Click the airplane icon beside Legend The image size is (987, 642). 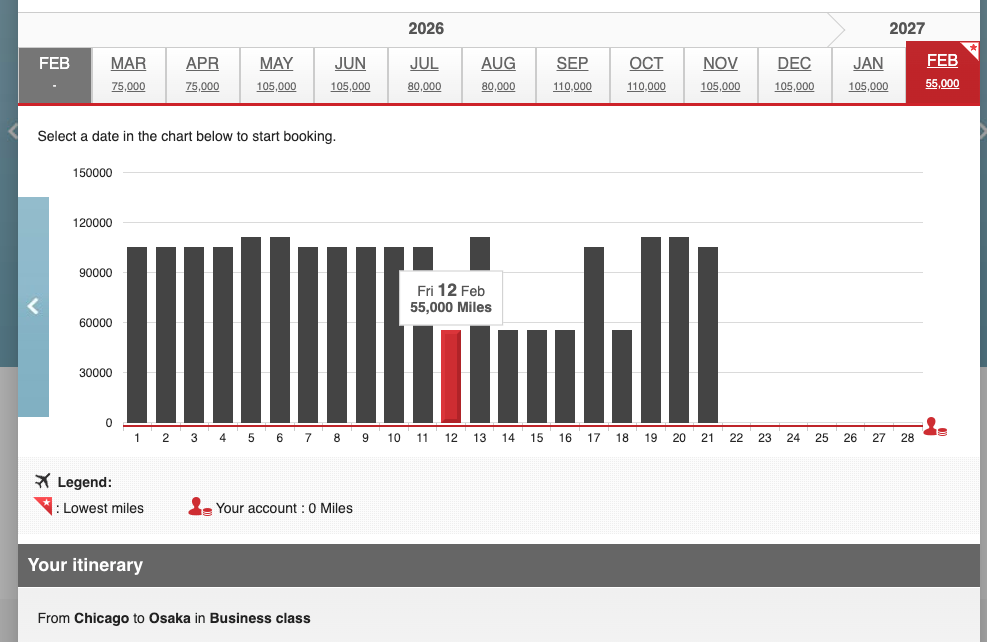coord(42,481)
